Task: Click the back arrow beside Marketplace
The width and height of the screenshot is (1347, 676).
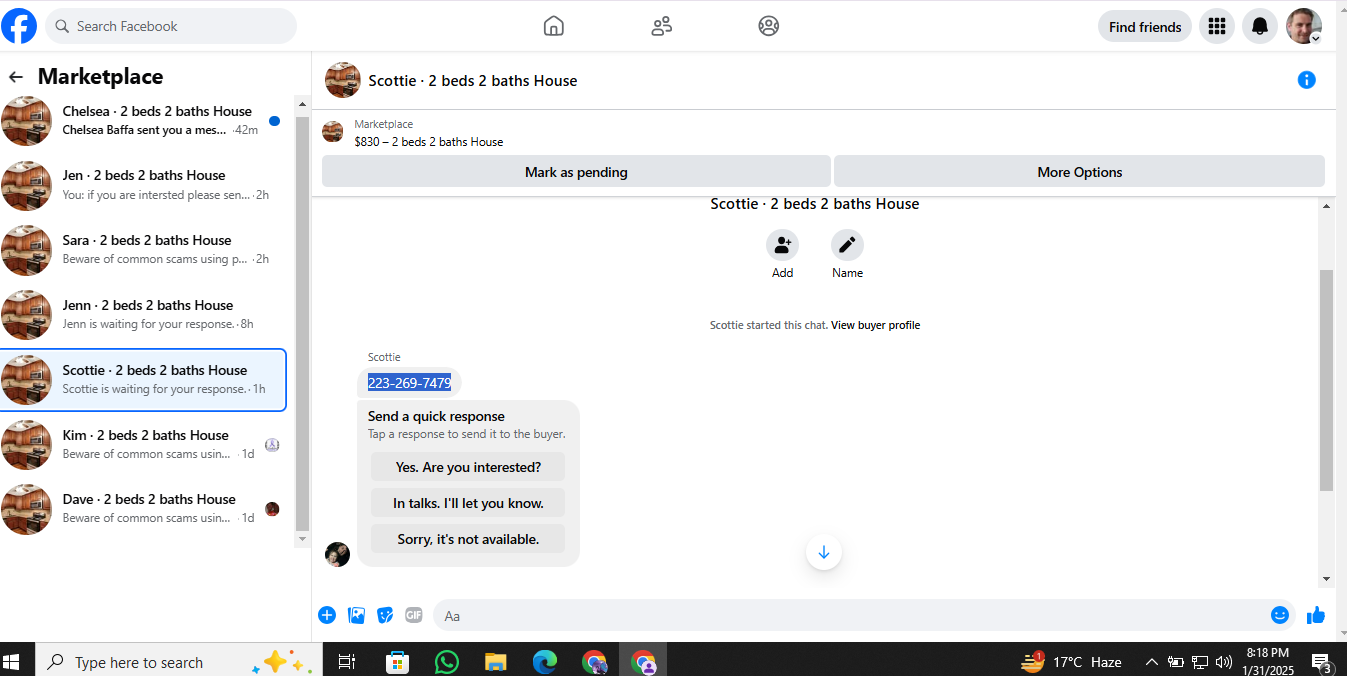Action: coord(16,77)
